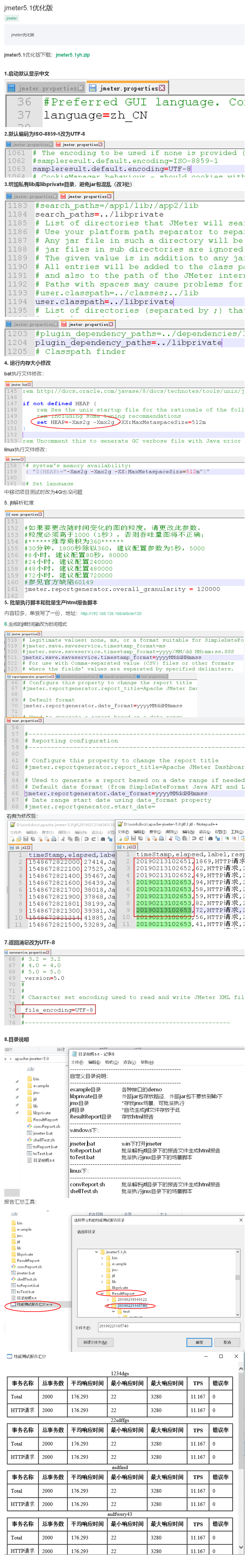Viewport: 252px width, 1568px height.
Task: Open the 文件(F) menu in left Notepad++ window
Action: tap(15, 832)
